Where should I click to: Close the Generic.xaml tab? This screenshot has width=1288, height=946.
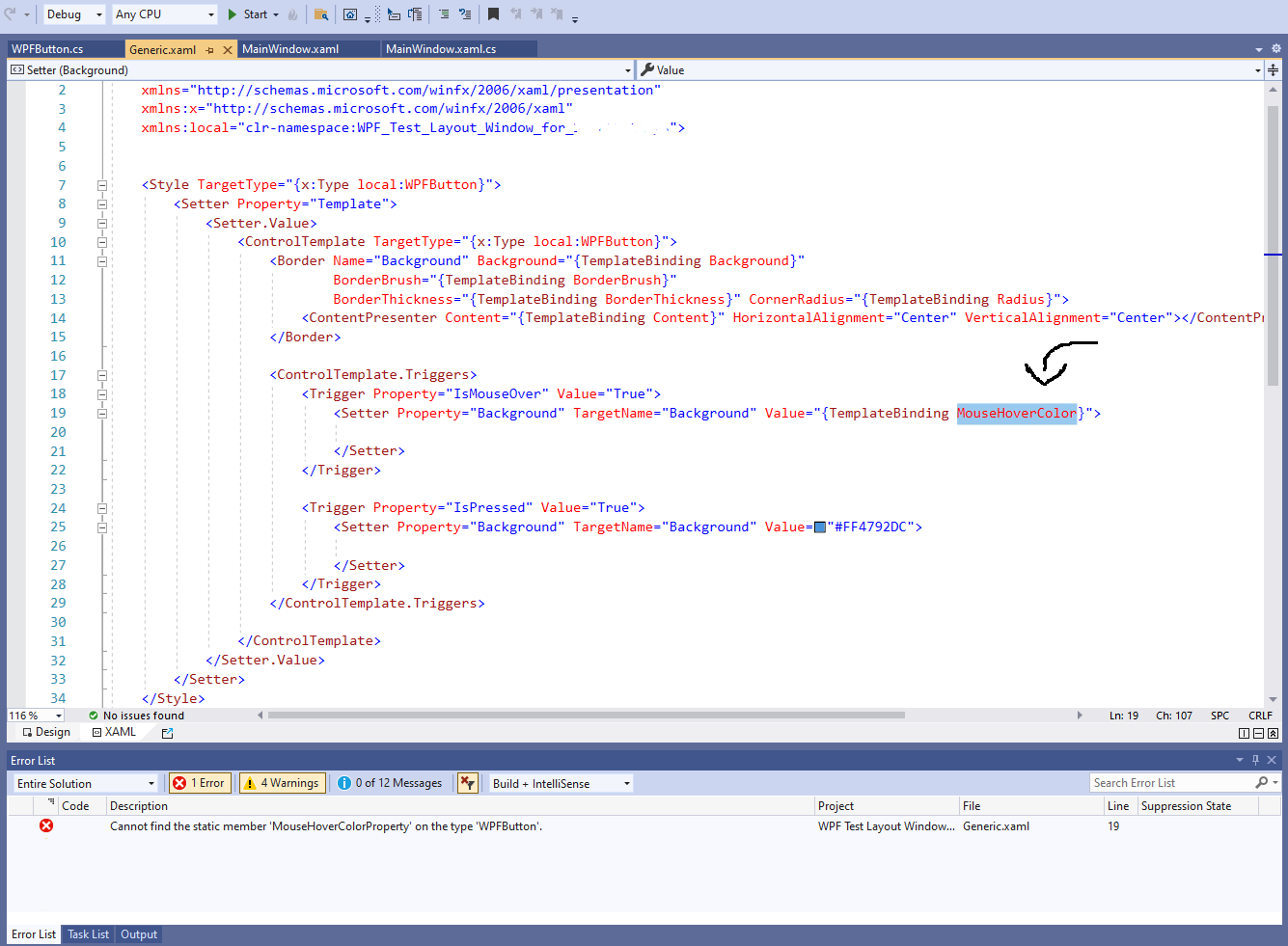coord(228,50)
